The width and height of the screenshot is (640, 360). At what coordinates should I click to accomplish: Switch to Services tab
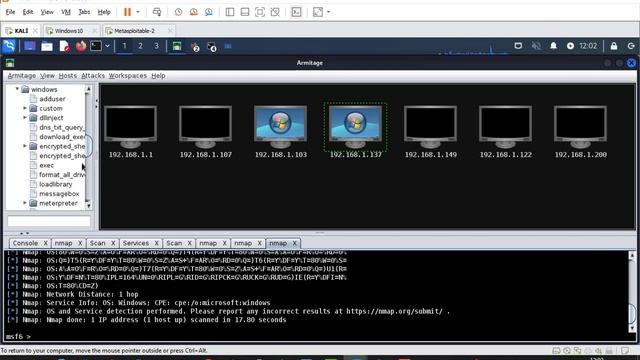point(136,243)
